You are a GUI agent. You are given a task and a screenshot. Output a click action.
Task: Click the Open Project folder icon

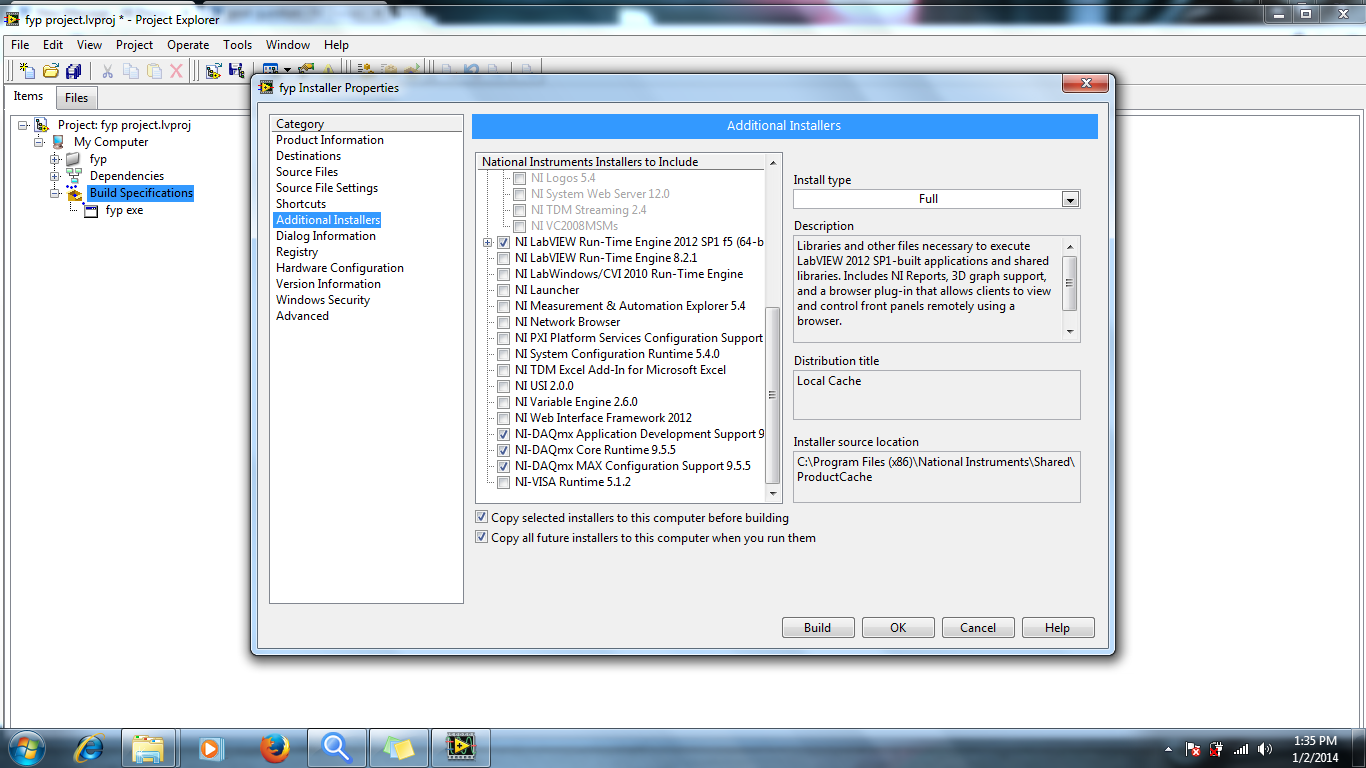click(51, 71)
